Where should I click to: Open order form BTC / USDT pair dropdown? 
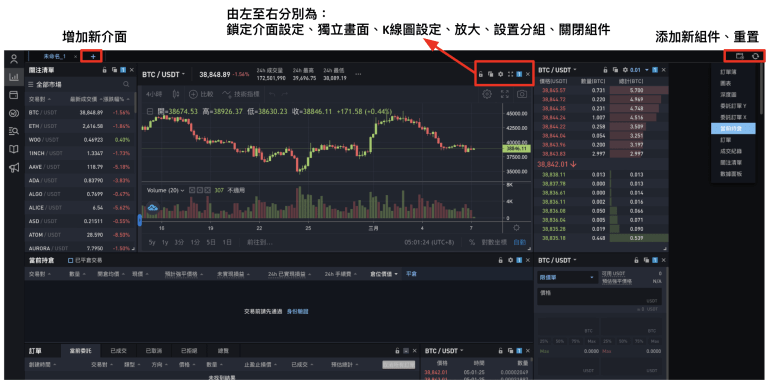click(x=557, y=260)
